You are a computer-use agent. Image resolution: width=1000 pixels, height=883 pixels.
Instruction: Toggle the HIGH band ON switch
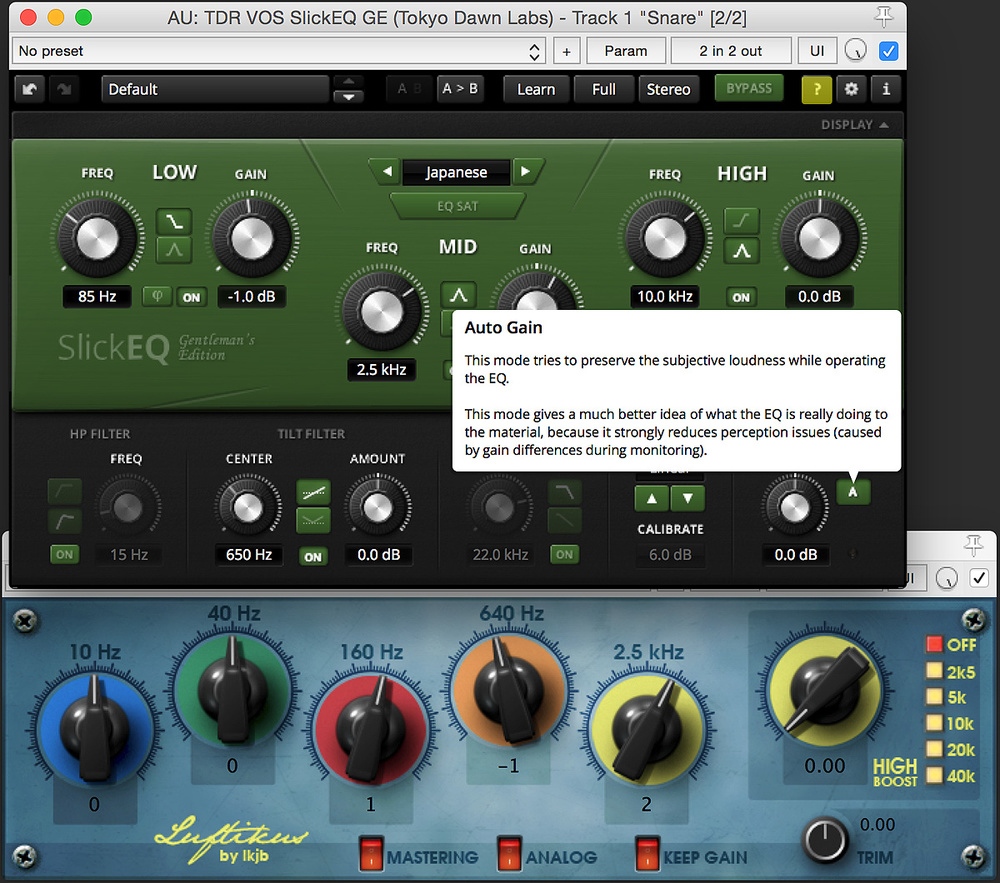pyautogui.click(x=741, y=297)
